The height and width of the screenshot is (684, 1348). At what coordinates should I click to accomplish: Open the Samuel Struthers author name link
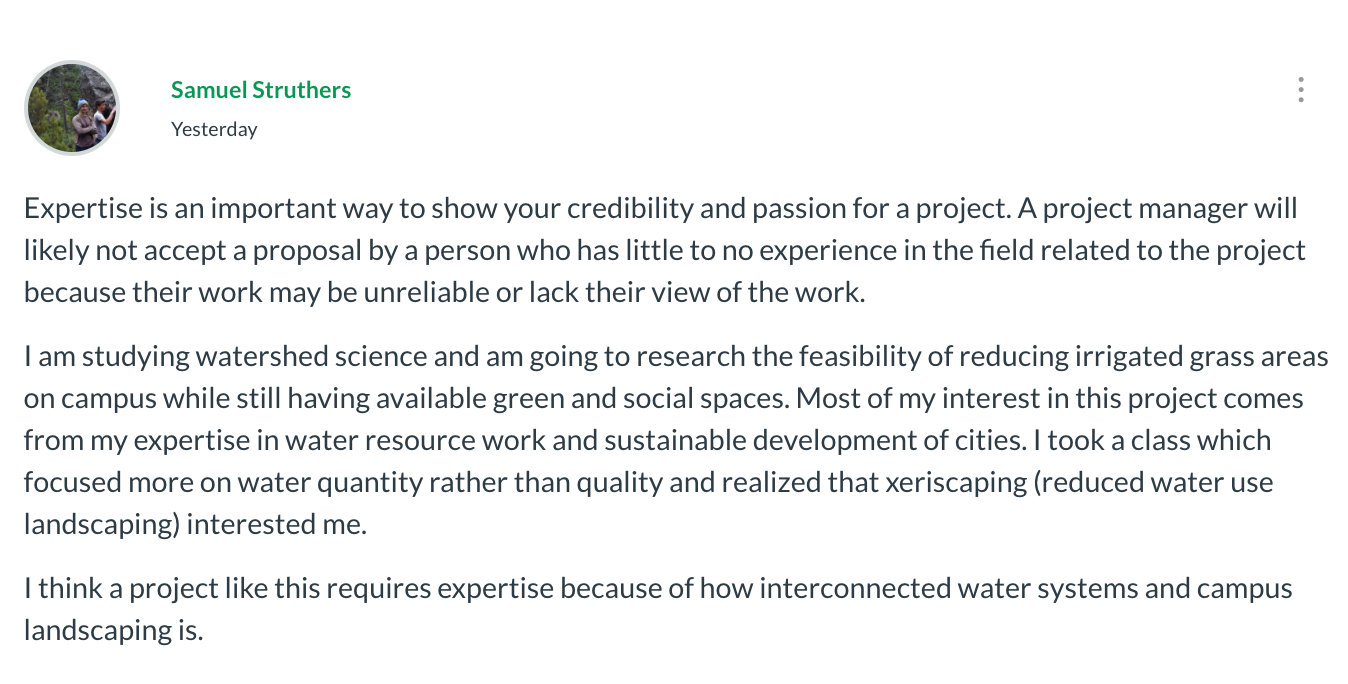(x=261, y=90)
